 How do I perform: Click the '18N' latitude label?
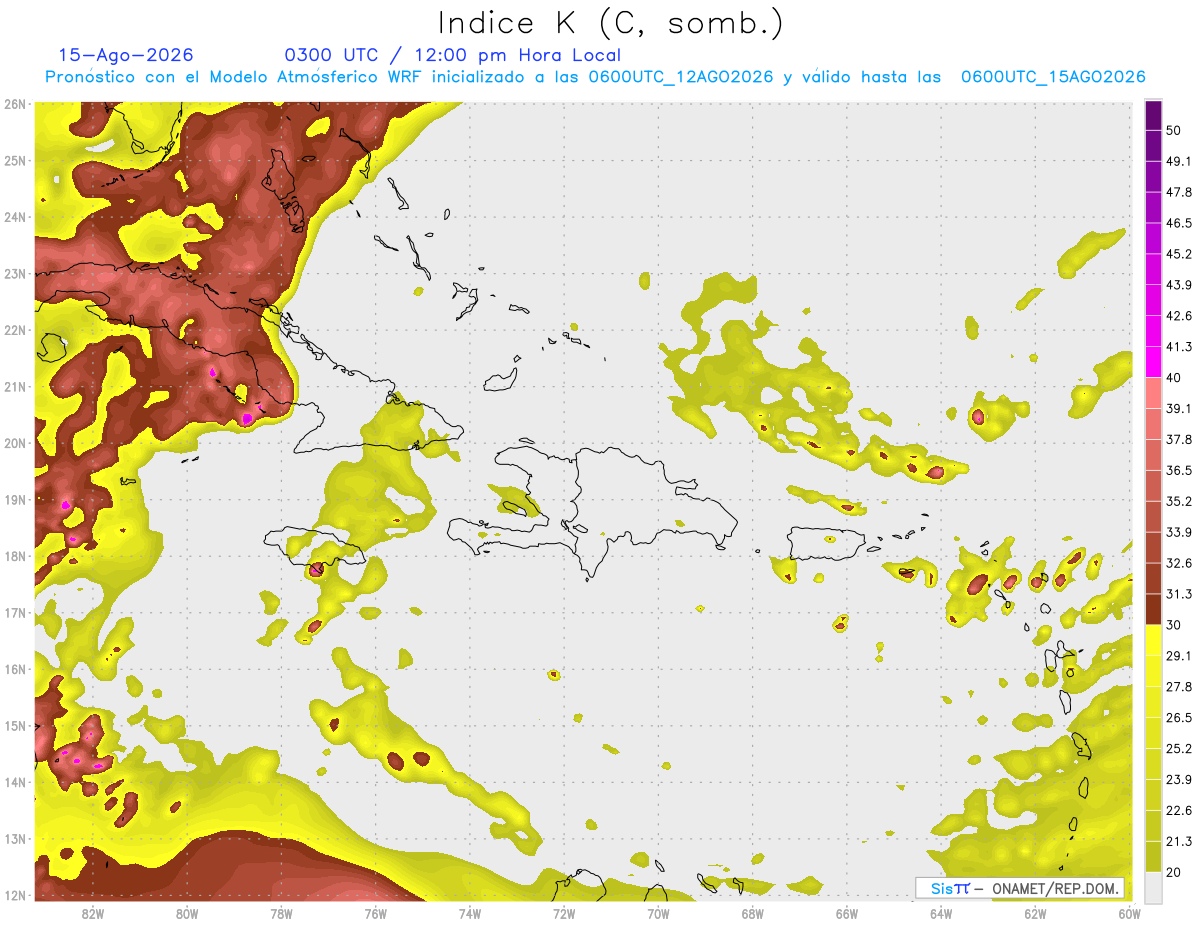tap(14, 556)
